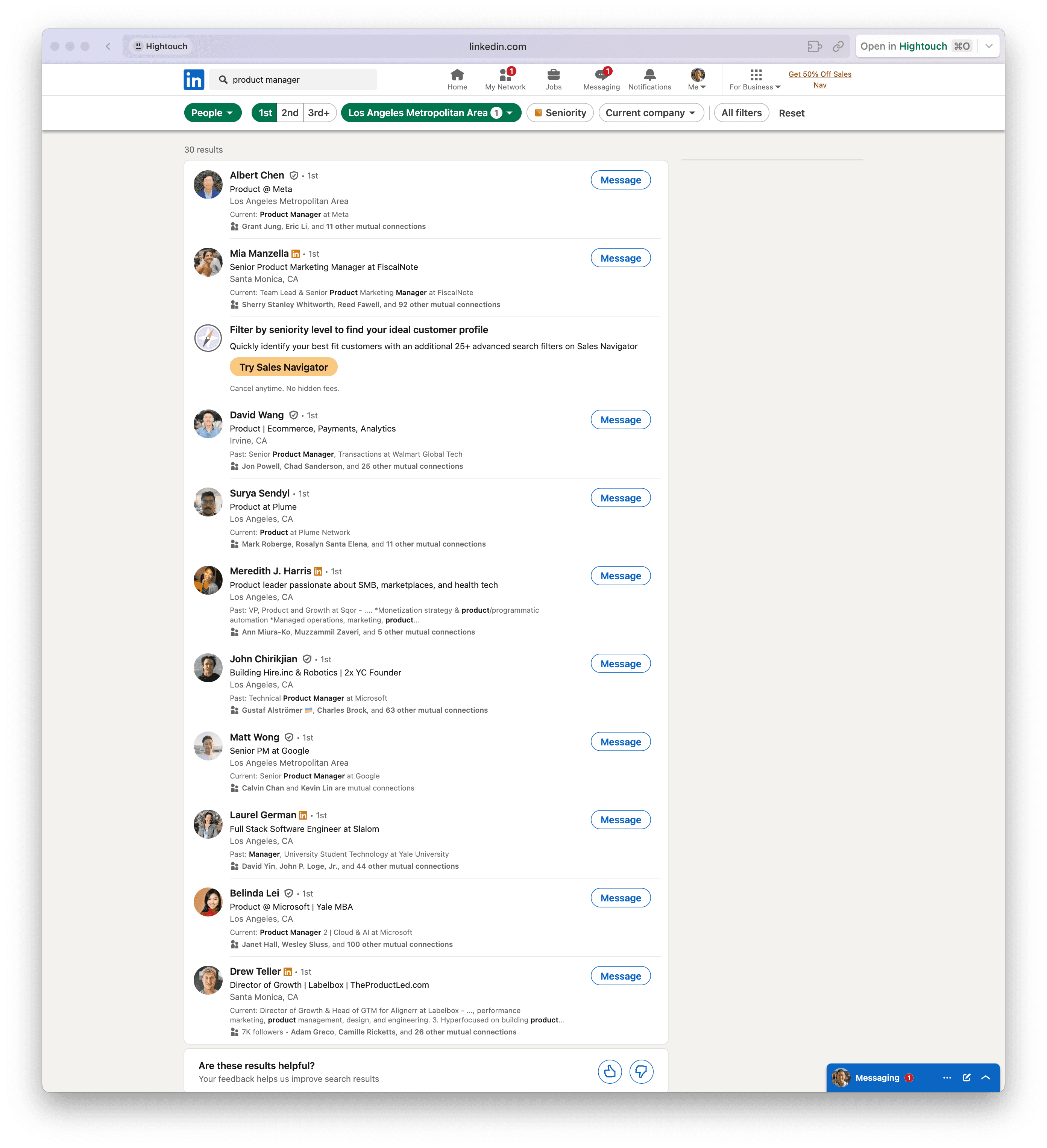Screen dimensions: 1047x1148
Task: Click the LinkedIn logo icon
Action: [194, 80]
